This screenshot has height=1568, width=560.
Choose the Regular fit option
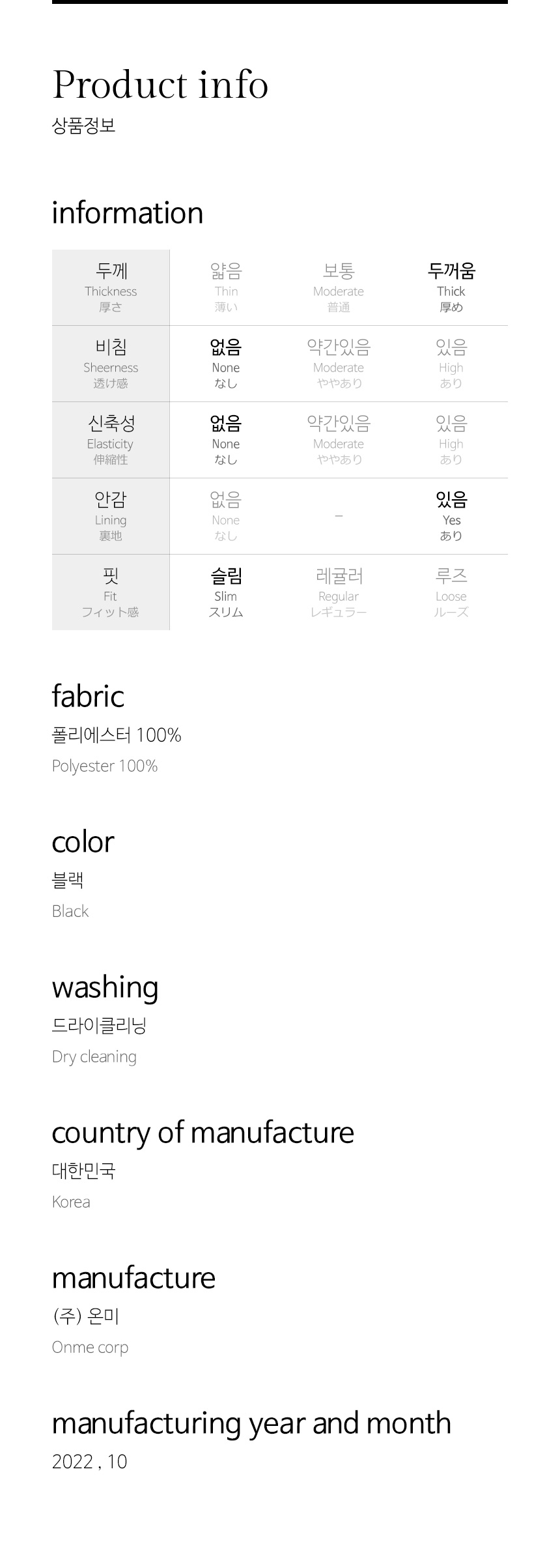coord(339,592)
